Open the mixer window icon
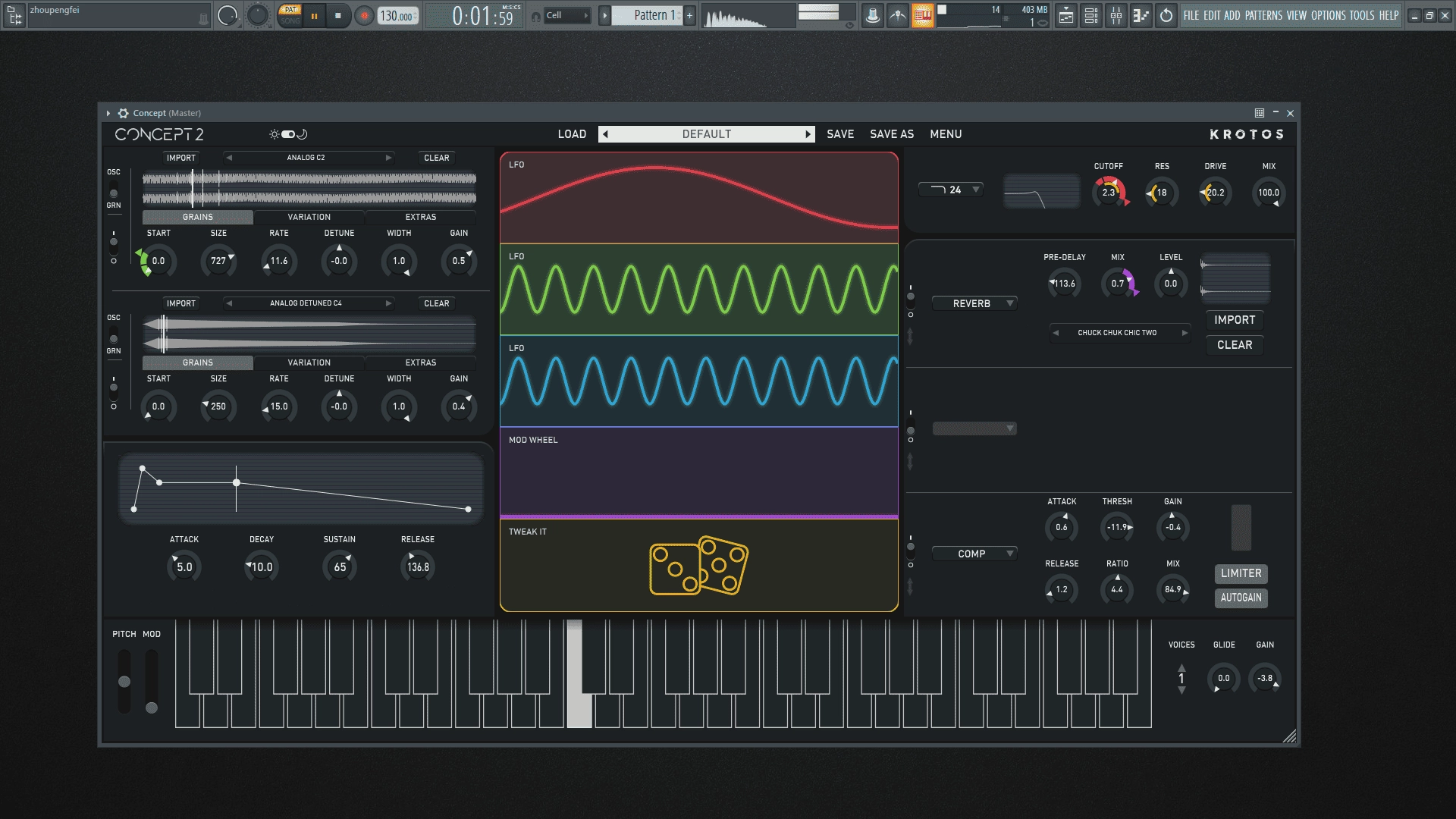The height and width of the screenshot is (819, 1456). (1116, 15)
